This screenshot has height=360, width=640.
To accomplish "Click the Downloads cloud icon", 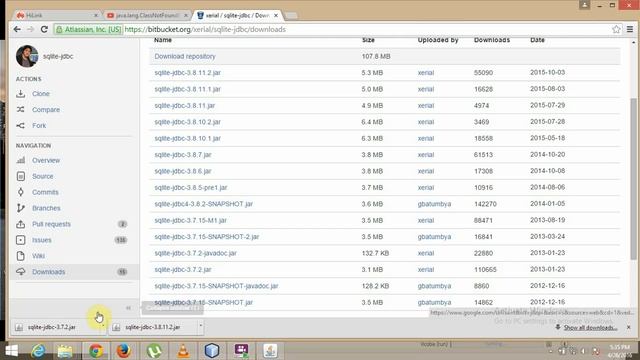I will point(20,271).
